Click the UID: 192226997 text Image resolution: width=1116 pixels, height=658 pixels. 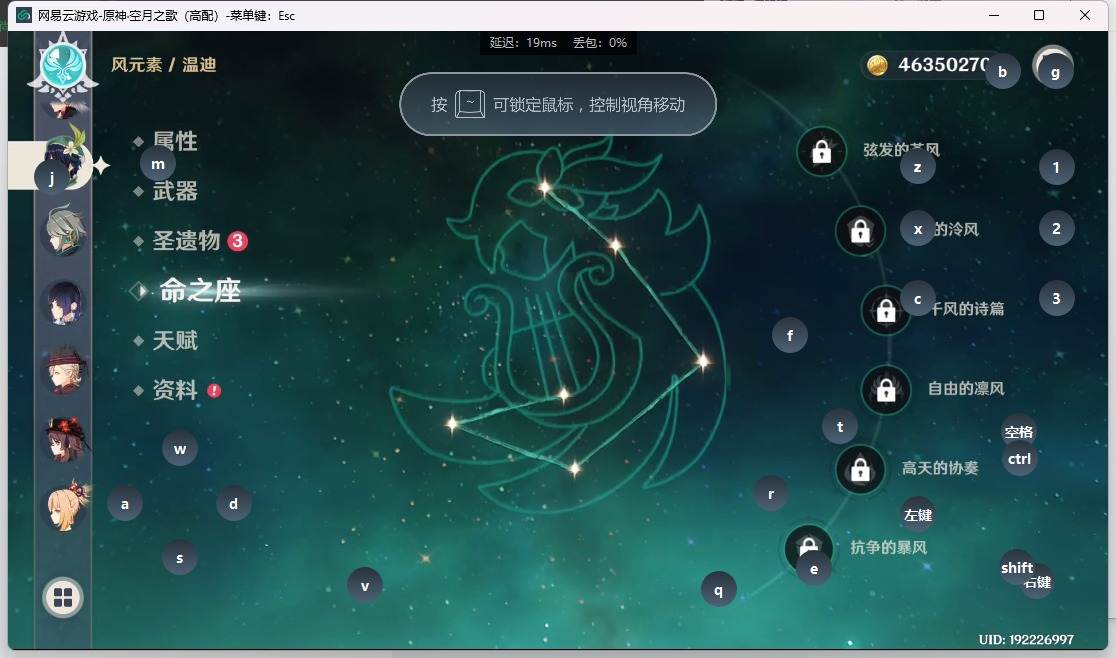1026,640
